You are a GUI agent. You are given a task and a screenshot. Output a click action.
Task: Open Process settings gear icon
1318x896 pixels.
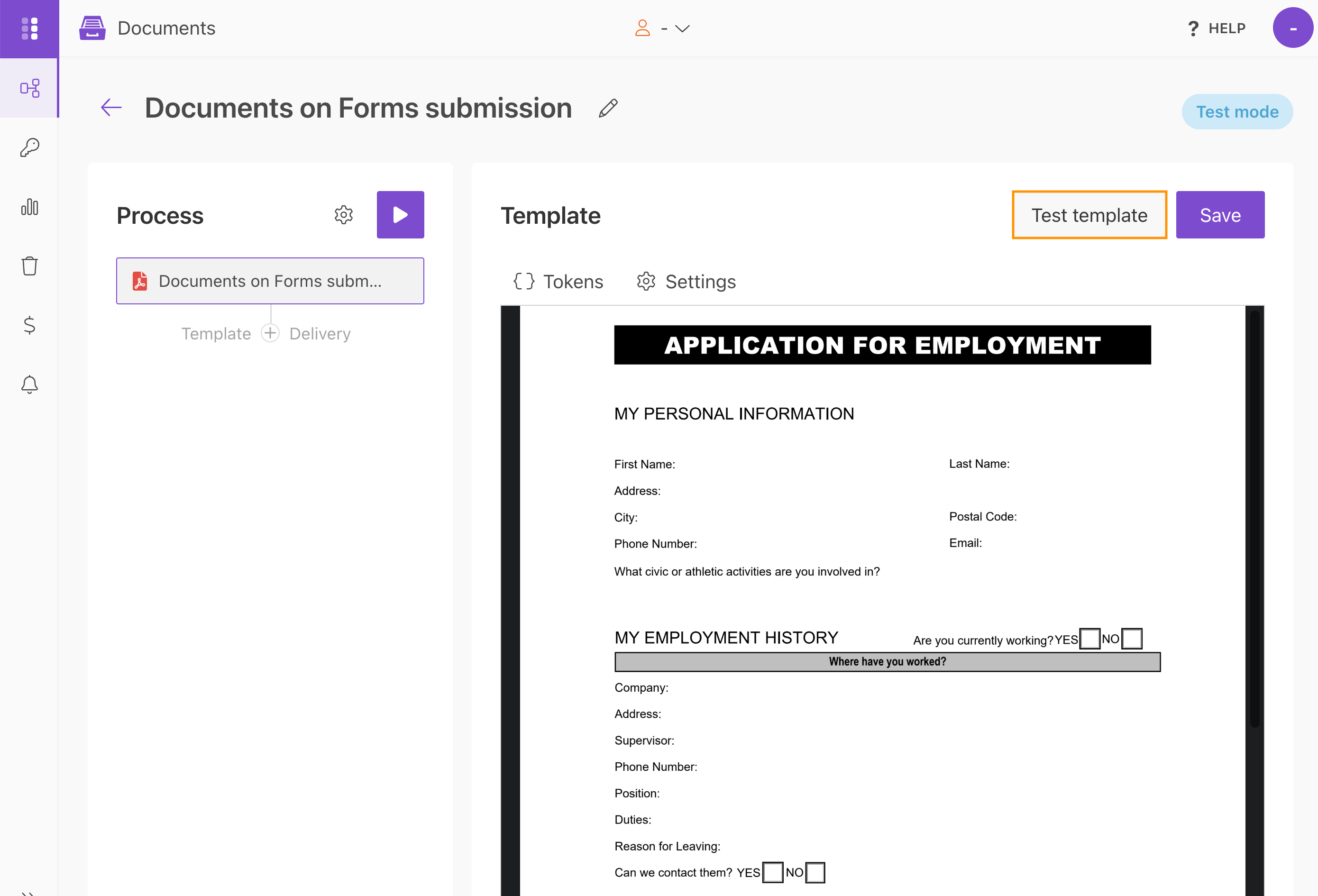(x=344, y=215)
